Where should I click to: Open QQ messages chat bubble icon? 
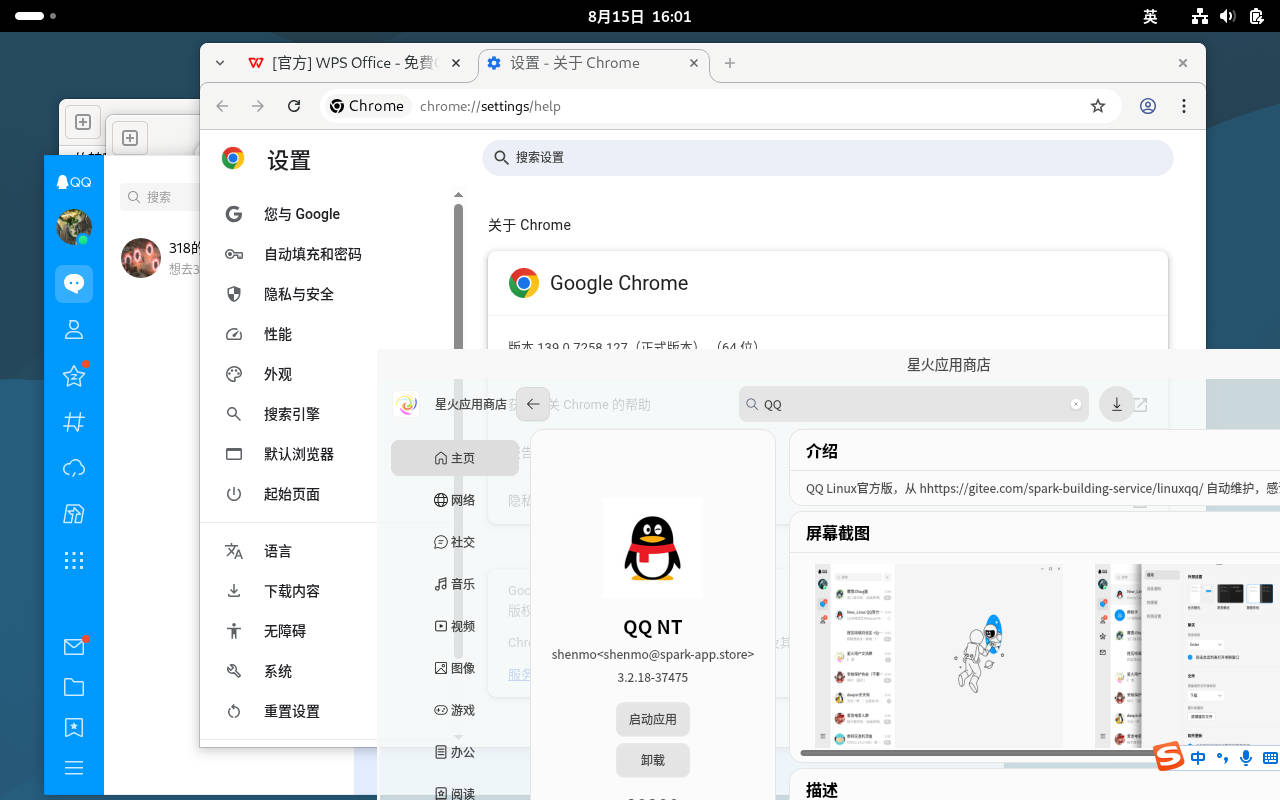(x=74, y=284)
